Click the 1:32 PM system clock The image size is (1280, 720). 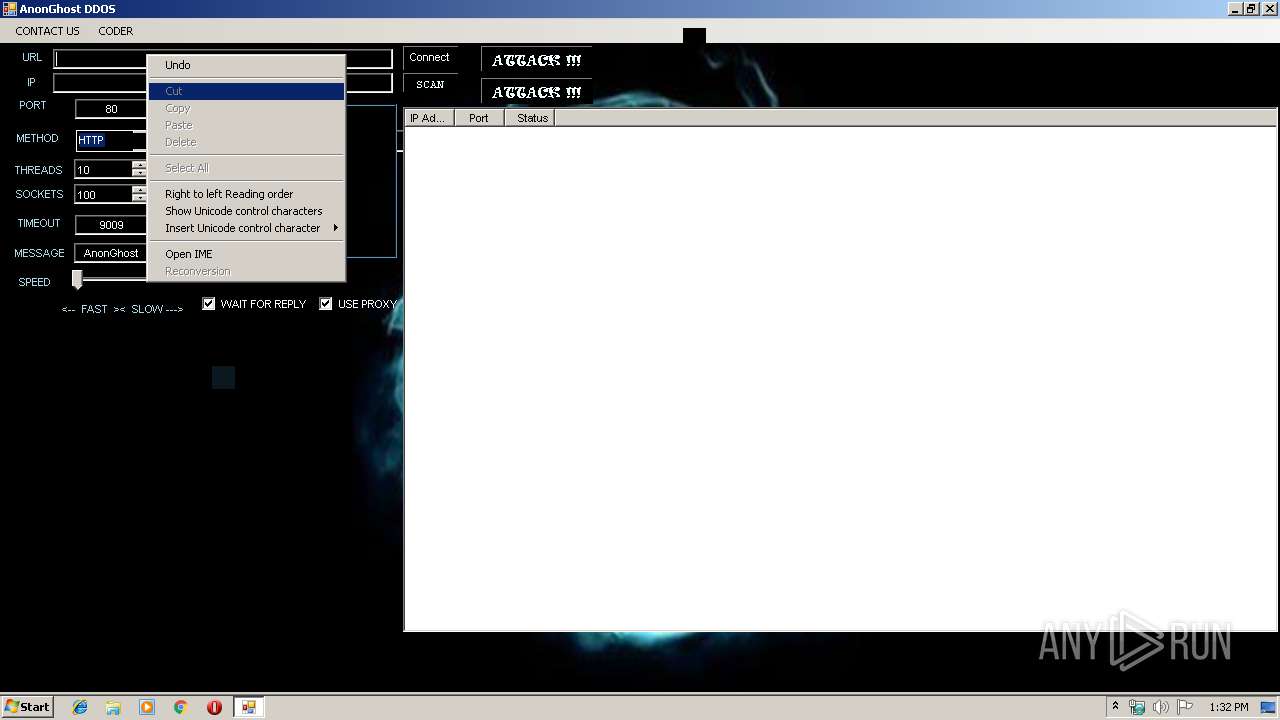1228,707
